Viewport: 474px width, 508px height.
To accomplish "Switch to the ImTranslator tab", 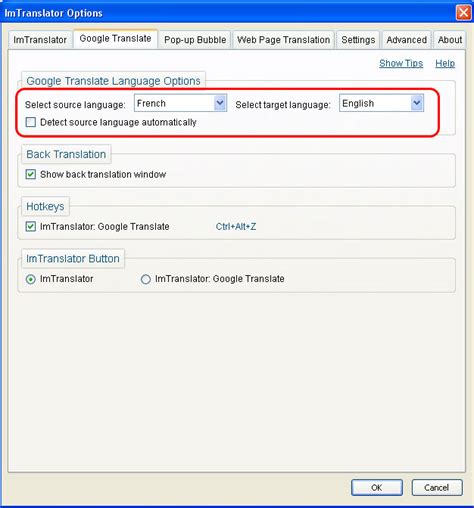I will (x=40, y=40).
